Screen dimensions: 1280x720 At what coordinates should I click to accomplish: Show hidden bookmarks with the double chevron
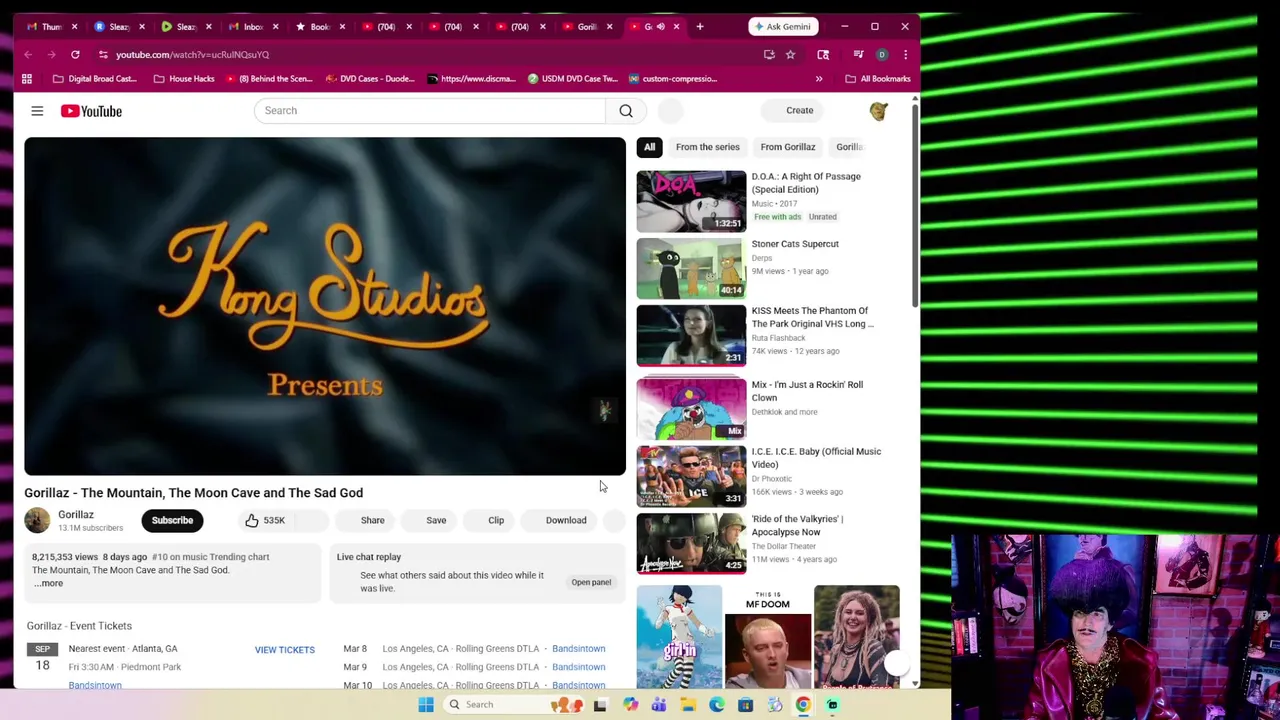coord(819,79)
